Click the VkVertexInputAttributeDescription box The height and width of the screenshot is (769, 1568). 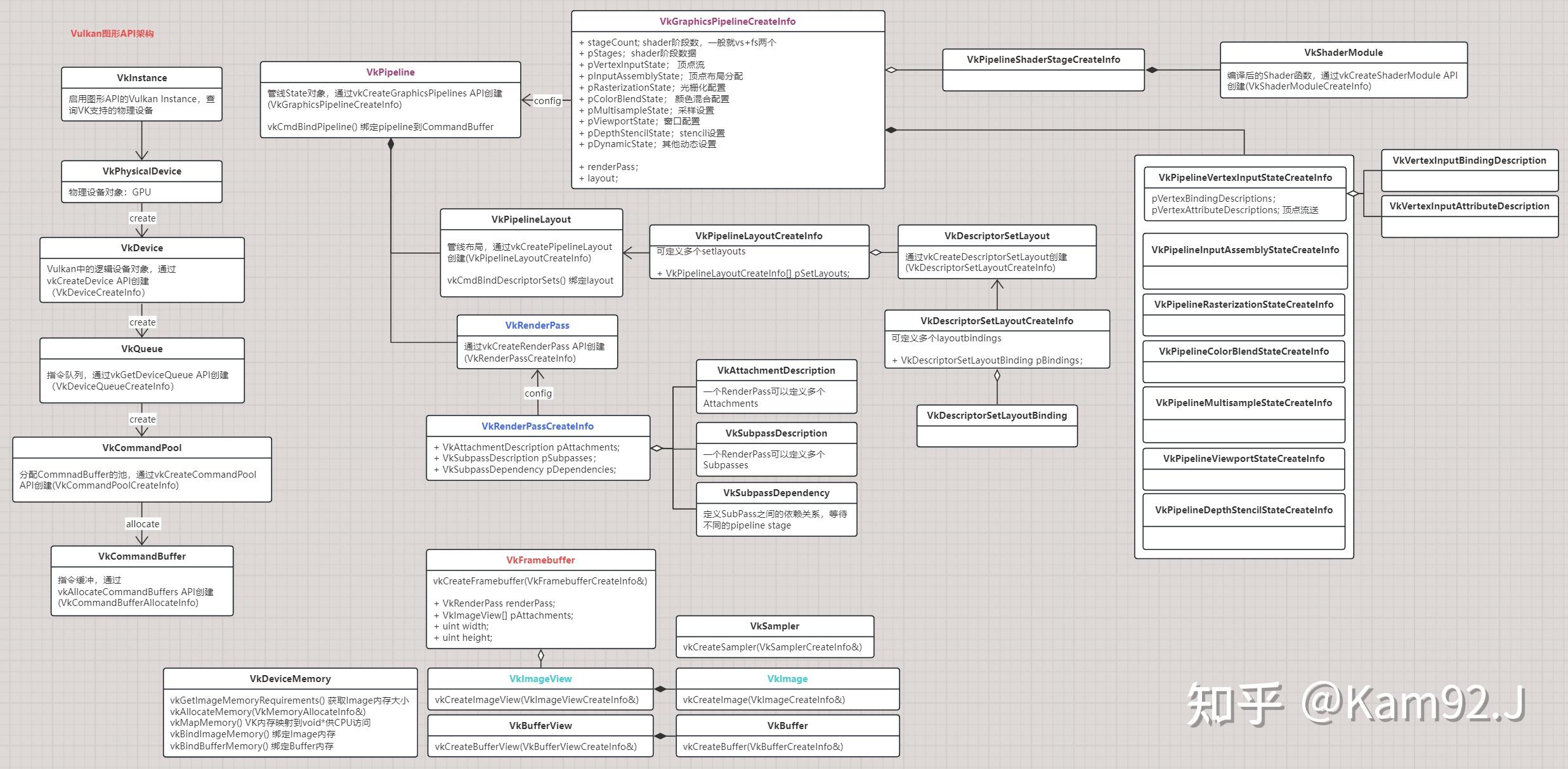click(x=1469, y=206)
